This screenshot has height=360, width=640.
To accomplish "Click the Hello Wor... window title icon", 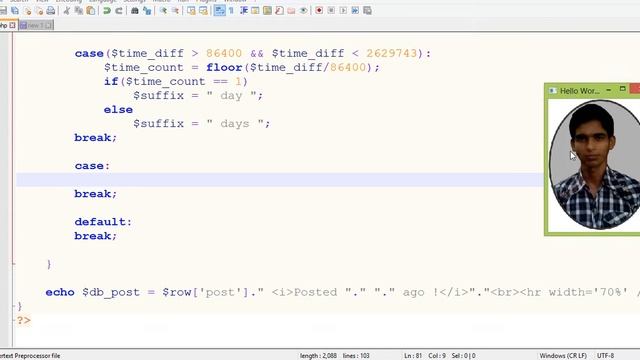I will pyautogui.click(x=553, y=91).
